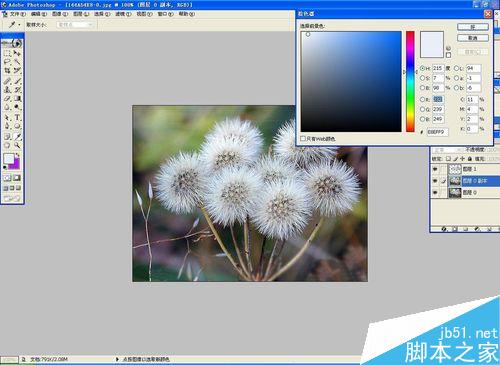
Task: Select the History Brush tool
Action: [17, 89]
